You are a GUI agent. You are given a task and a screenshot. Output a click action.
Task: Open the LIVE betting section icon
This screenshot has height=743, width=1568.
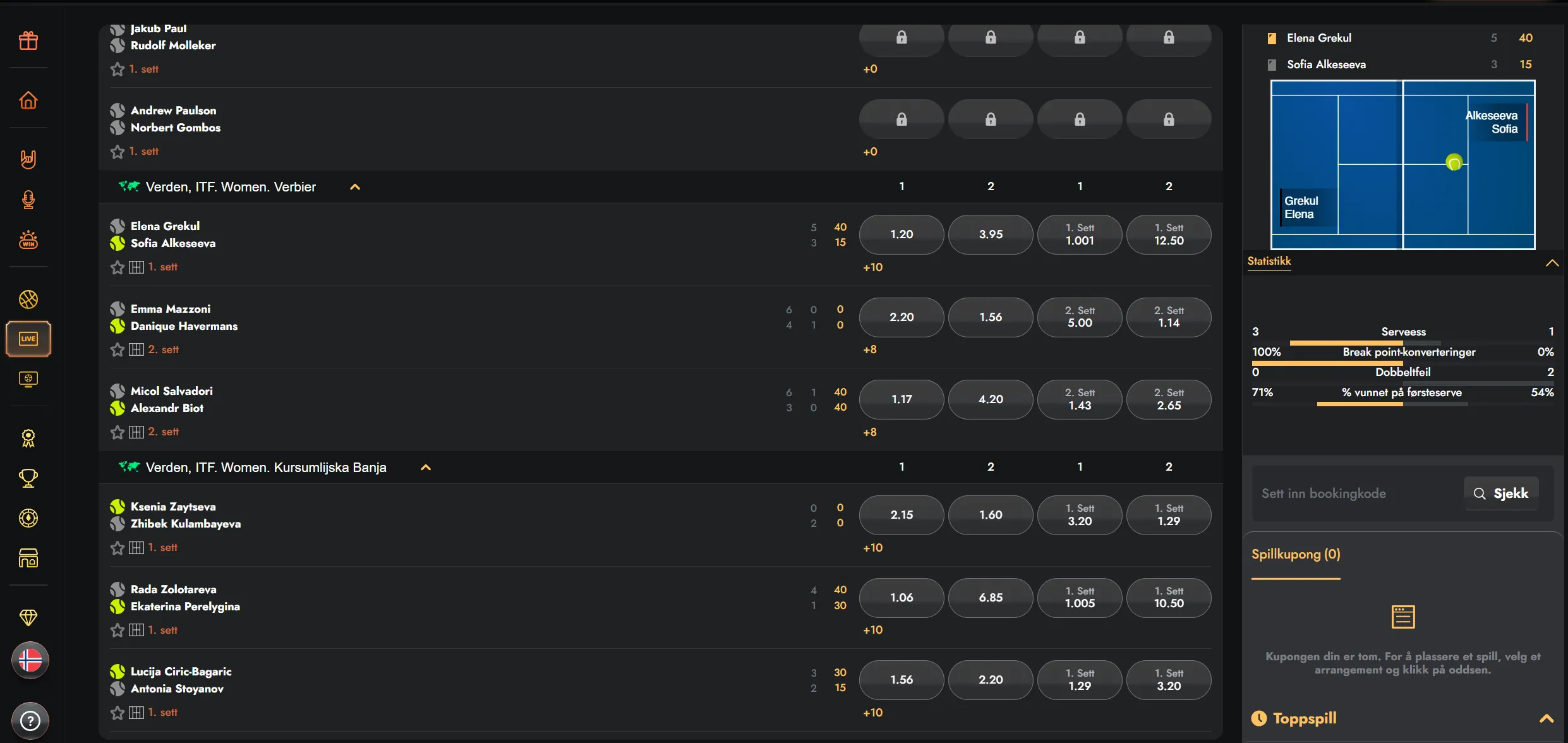(28, 339)
